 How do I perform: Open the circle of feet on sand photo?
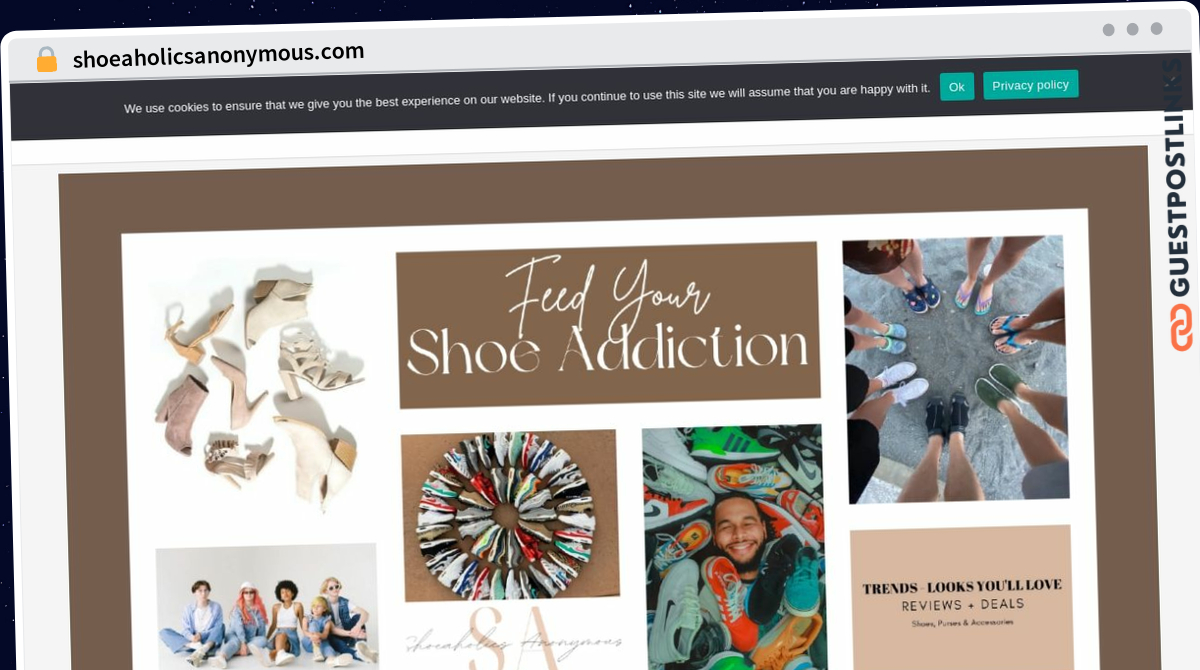(955, 369)
